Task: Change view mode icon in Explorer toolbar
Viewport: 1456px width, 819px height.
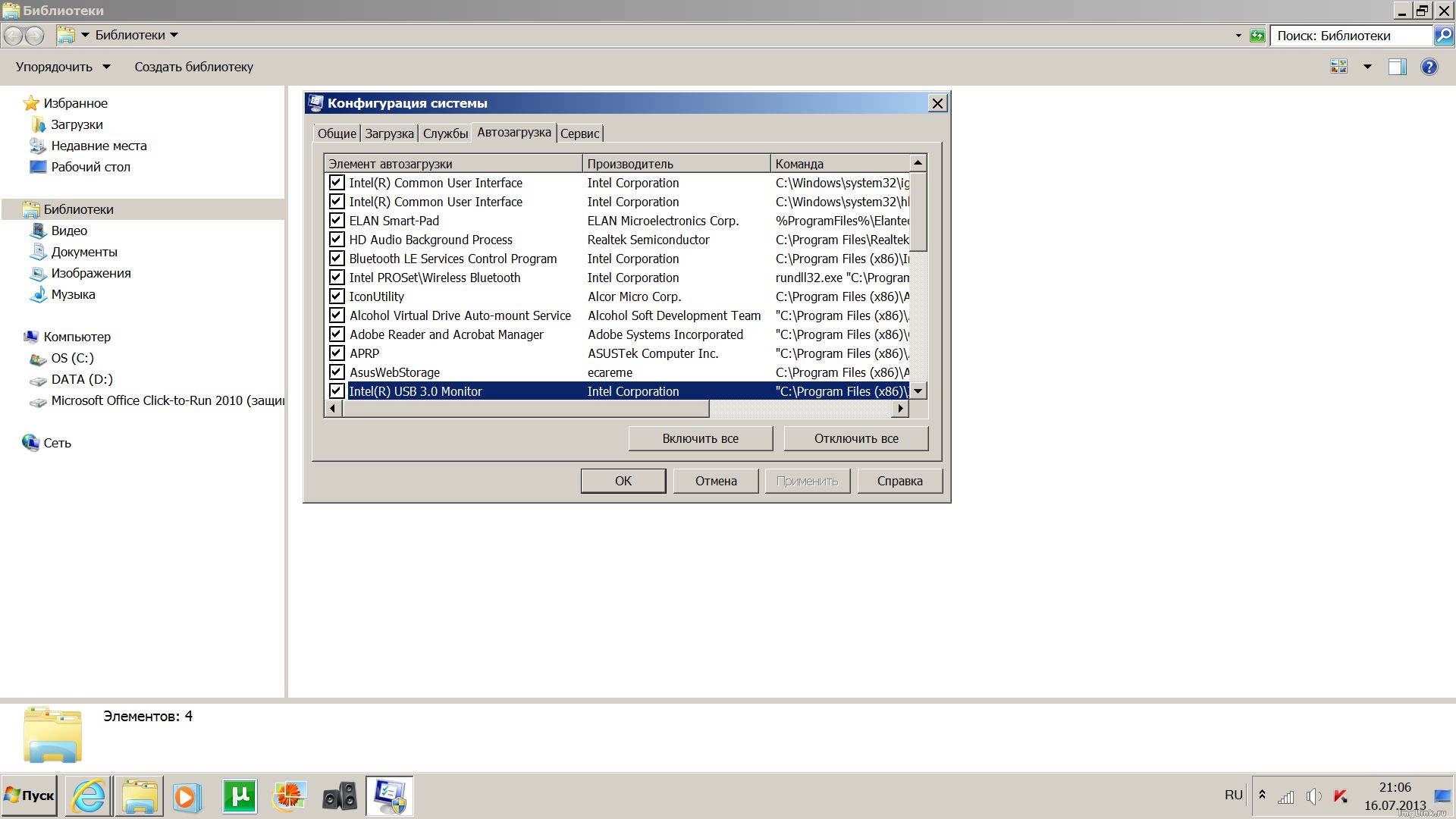Action: [x=1339, y=67]
